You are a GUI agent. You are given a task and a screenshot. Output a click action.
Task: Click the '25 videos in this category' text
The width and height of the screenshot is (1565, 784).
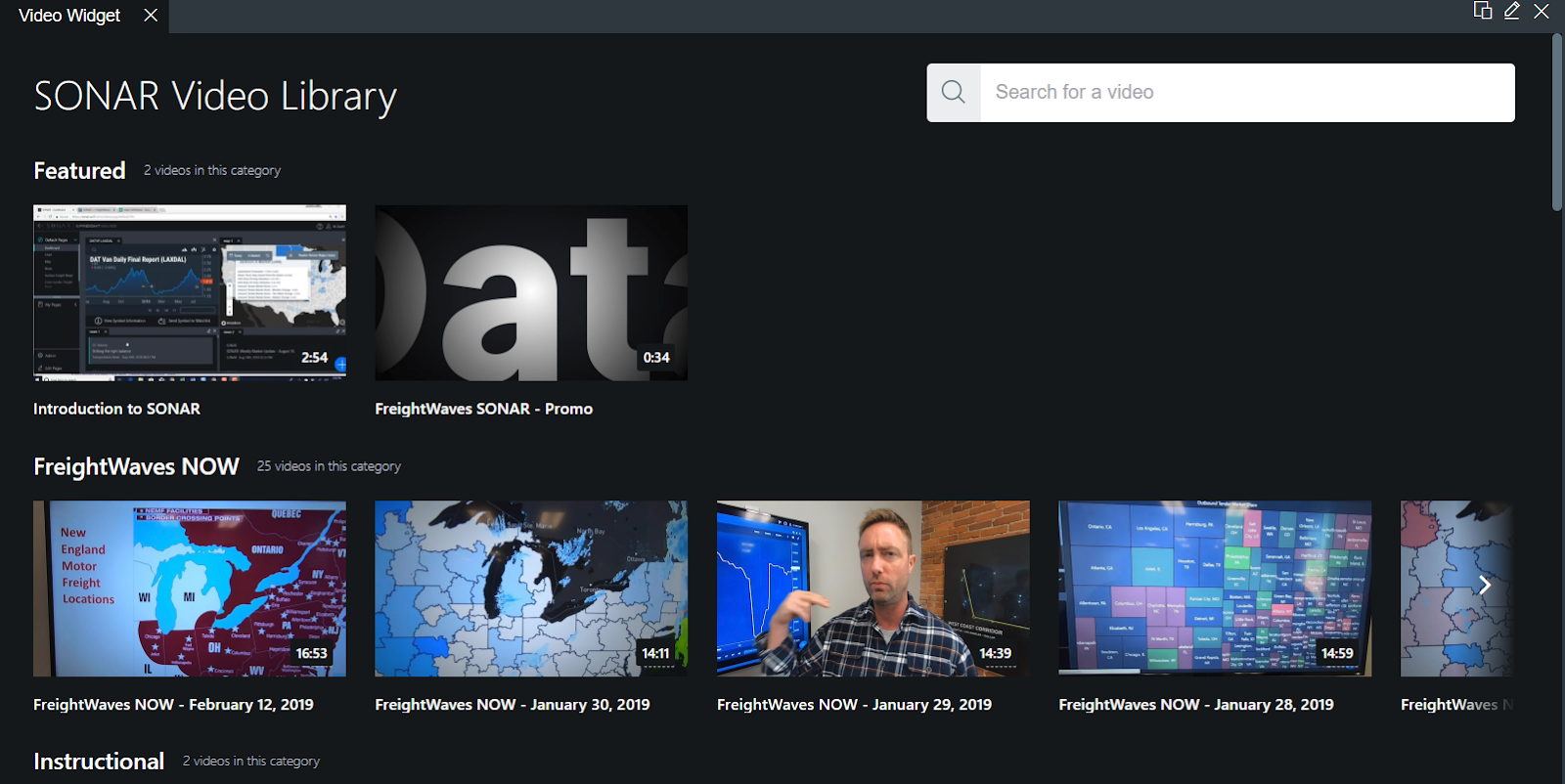[x=329, y=466]
